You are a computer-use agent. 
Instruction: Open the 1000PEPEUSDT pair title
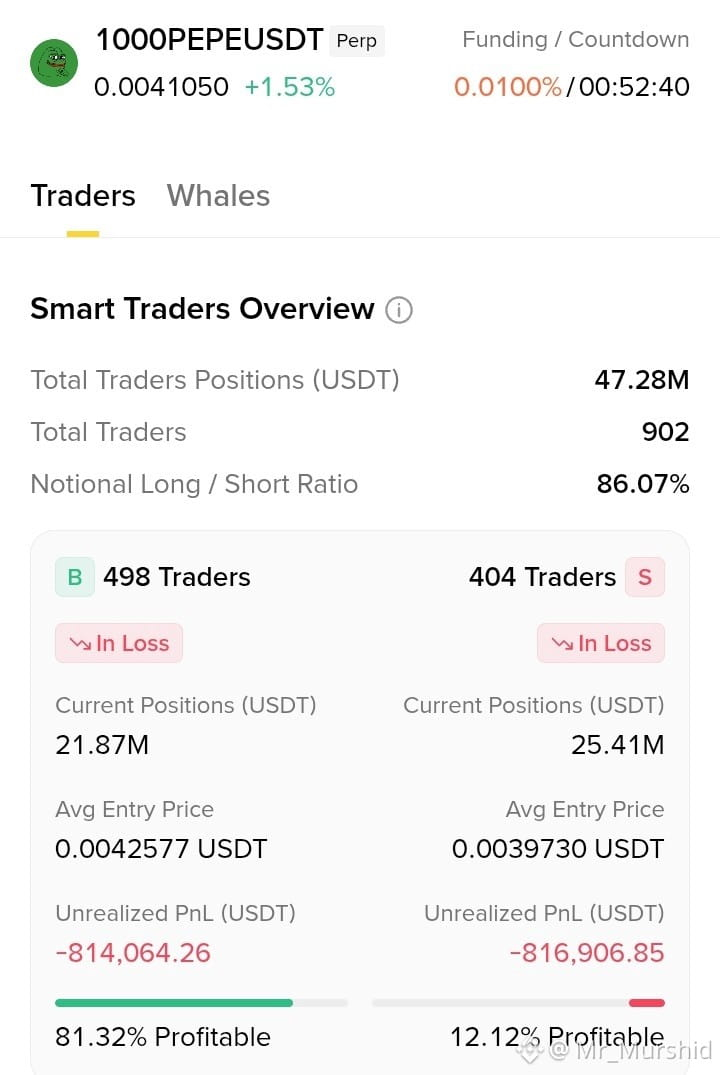(x=209, y=40)
